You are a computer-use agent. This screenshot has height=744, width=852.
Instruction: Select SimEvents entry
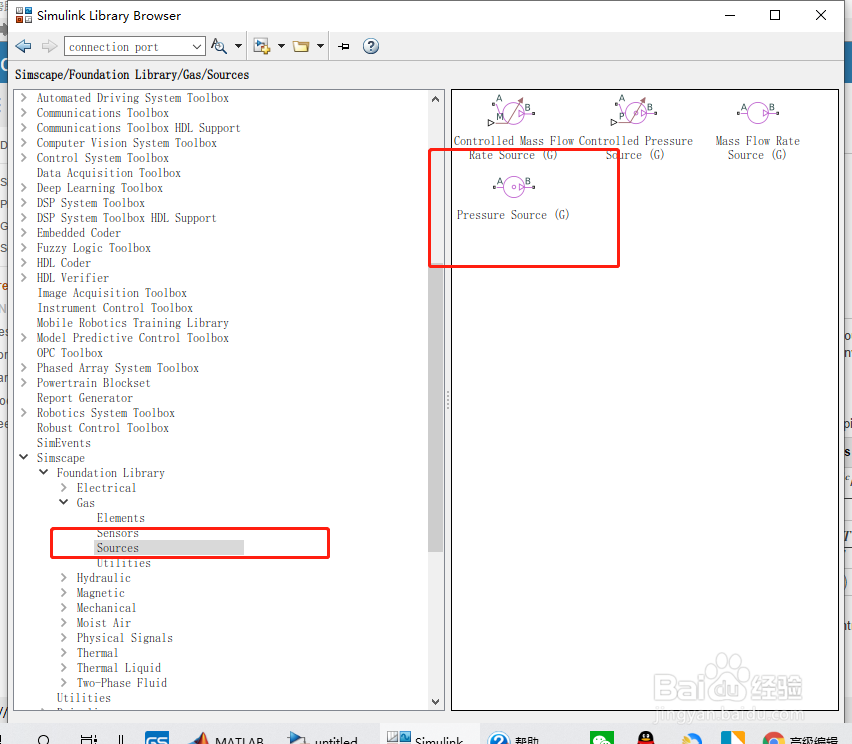(x=64, y=443)
